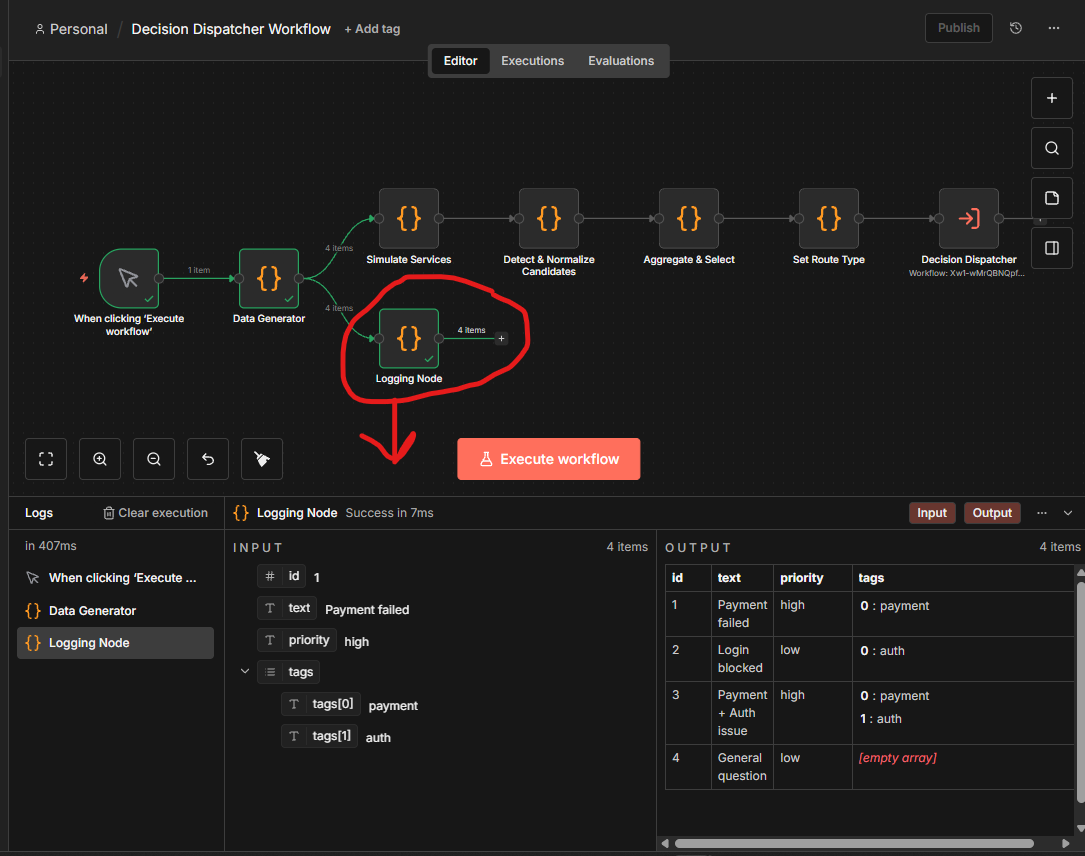The image size is (1085, 856).
Task: Collapse the tags array in the Input panel
Action: pyautogui.click(x=244, y=671)
